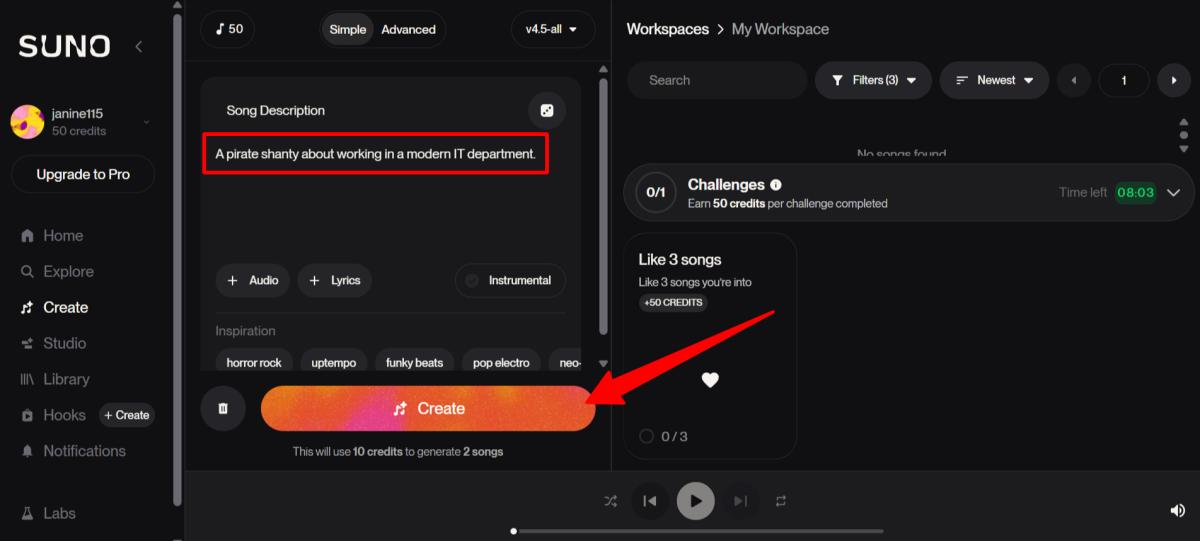Open Hooks in the sidebar
The width and height of the screenshot is (1200, 541).
53,415
